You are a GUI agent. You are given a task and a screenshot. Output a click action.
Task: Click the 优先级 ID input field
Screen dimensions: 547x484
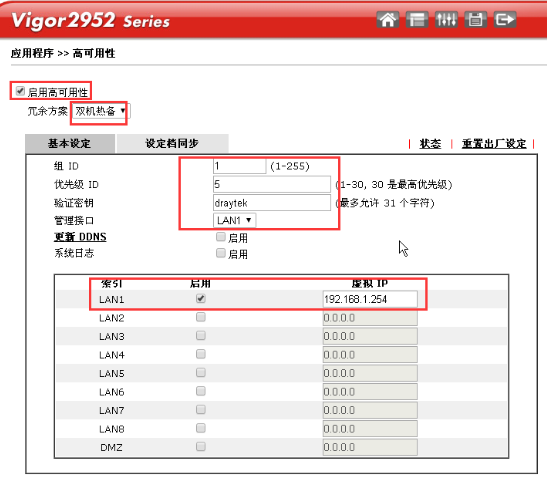click(x=272, y=184)
